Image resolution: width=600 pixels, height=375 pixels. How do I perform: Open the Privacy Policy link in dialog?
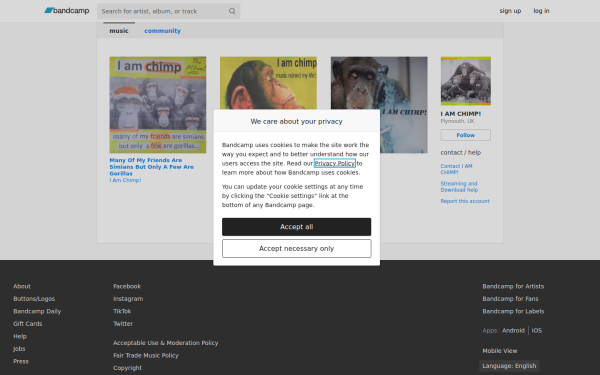coord(334,163)
